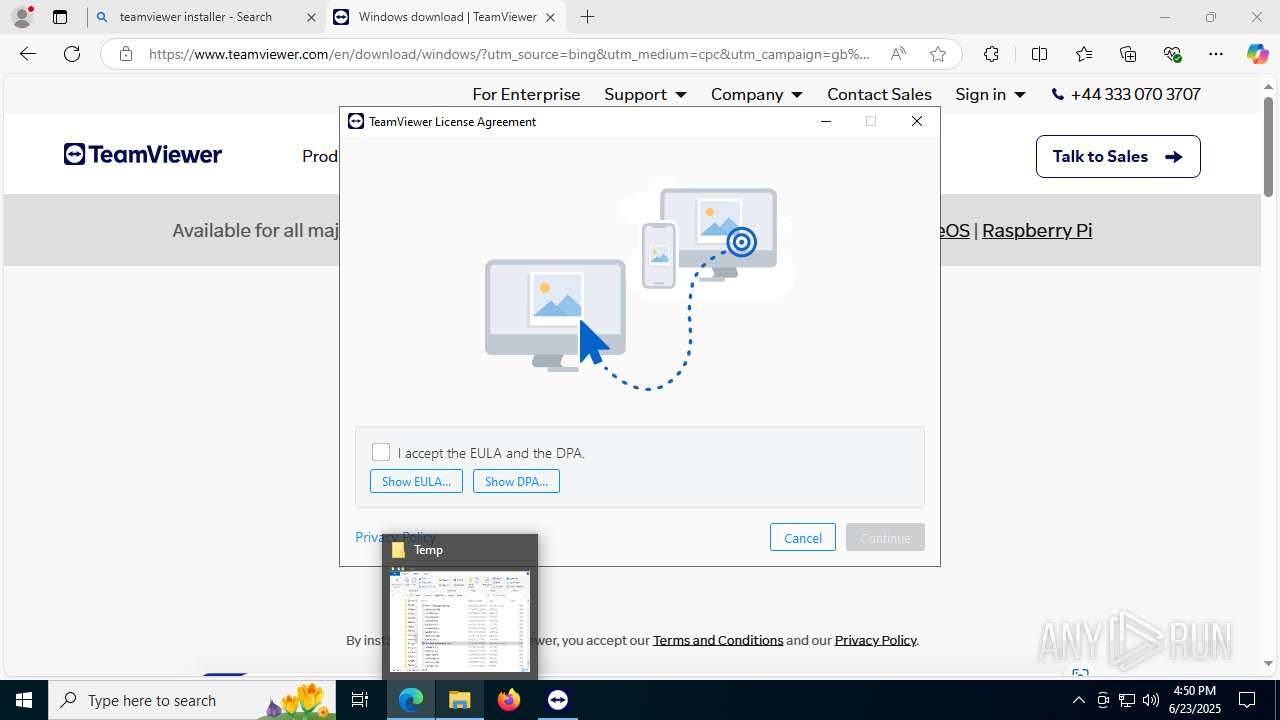Viewport: 1280px width, 720px height.
Task: Open the tab actions menu icon
Action: pyautogui.click(x=60, y=17)
